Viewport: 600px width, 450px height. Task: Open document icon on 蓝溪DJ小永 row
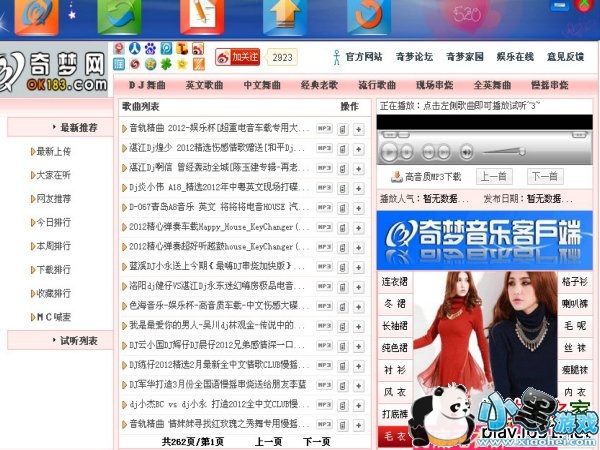click(343, 267)
